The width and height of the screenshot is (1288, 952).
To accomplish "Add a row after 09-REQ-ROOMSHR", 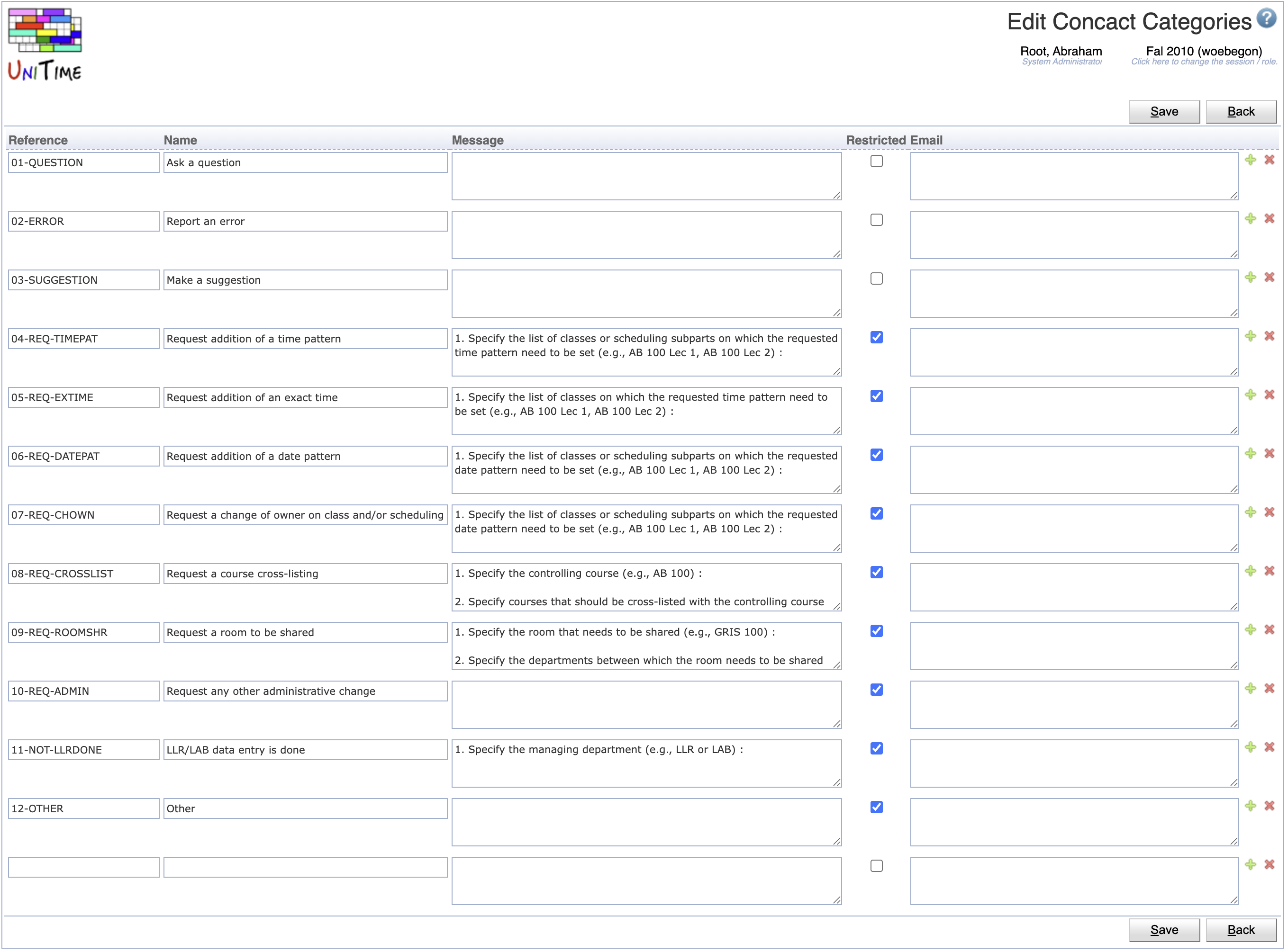I will tap(1251, 630).
